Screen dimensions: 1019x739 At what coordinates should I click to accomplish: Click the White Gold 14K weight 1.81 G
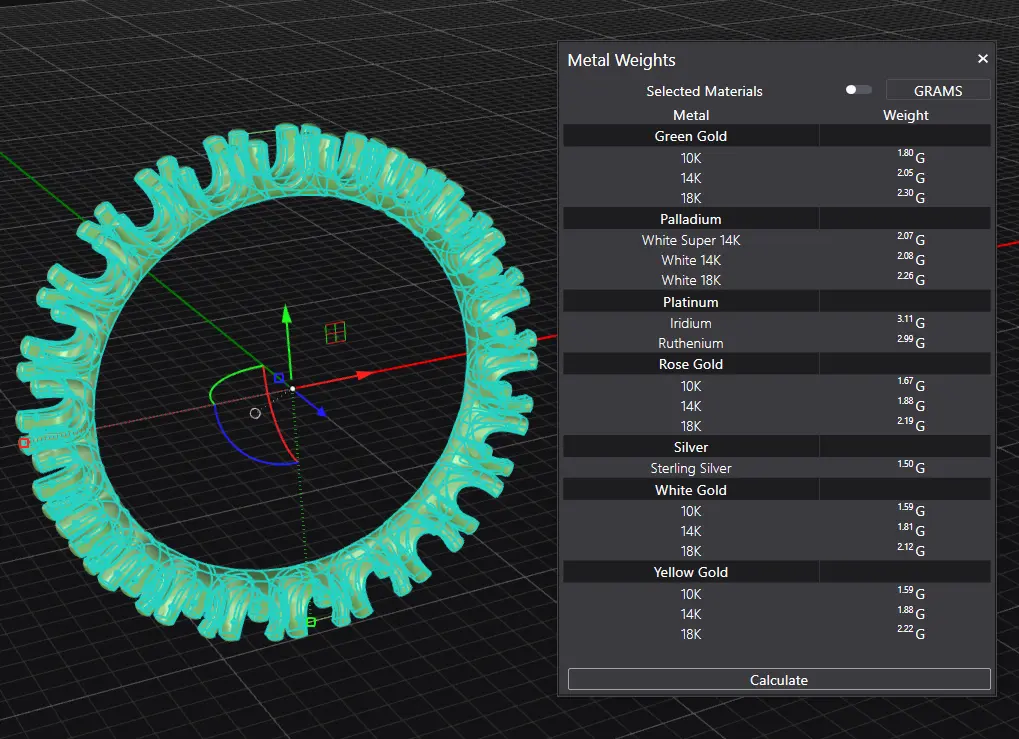pos(910,529)
